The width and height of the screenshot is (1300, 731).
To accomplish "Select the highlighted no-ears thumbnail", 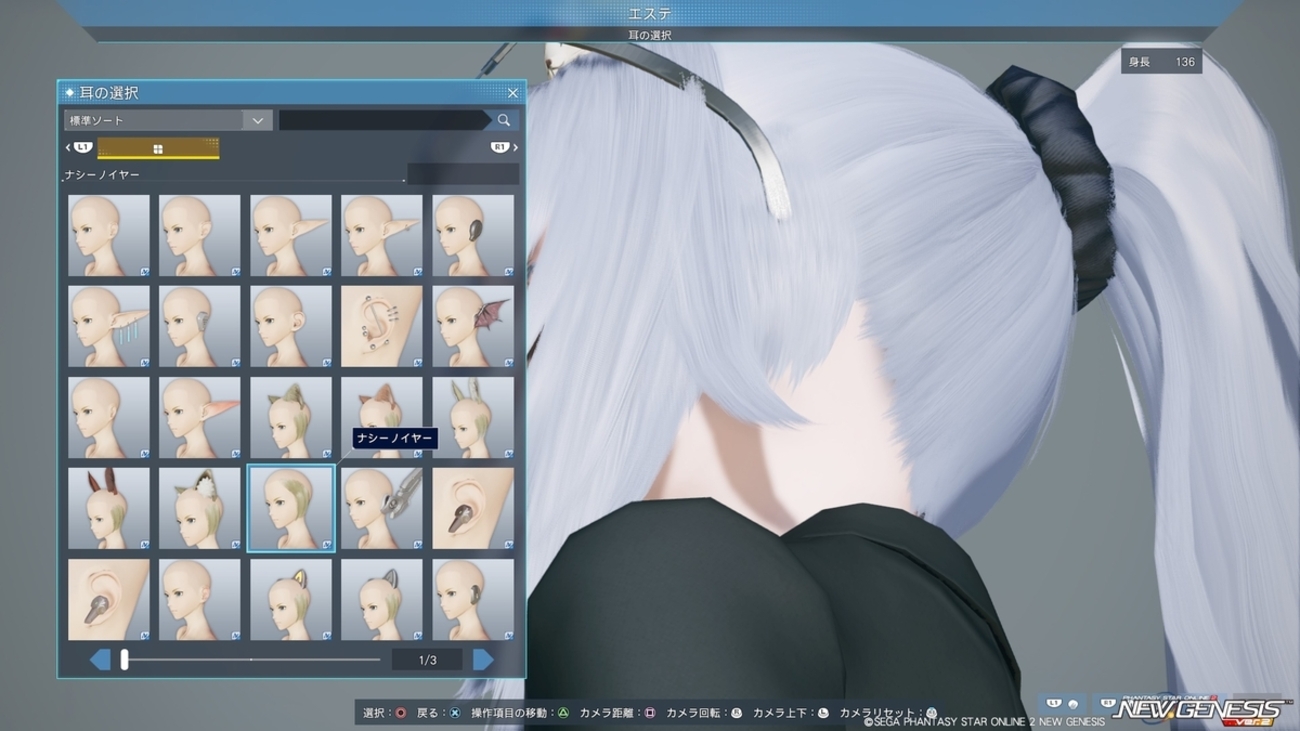I will (x=291, y=509).
